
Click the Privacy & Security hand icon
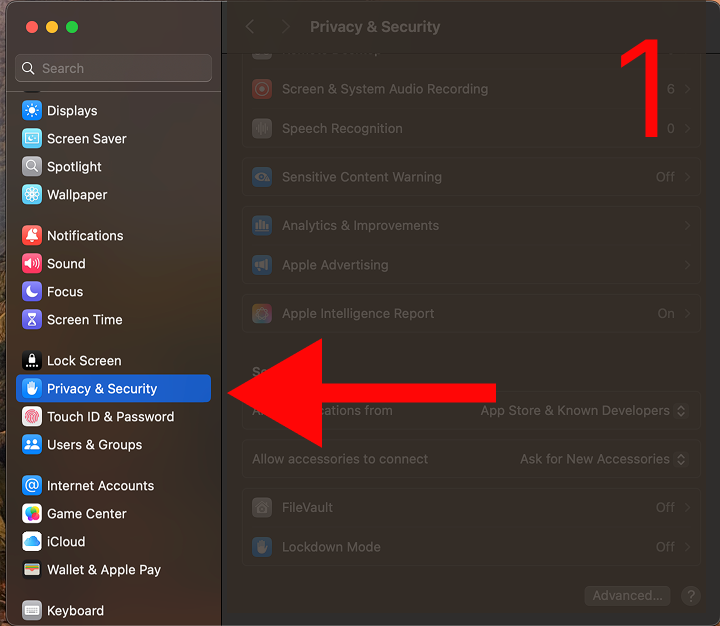pos(32,389)
